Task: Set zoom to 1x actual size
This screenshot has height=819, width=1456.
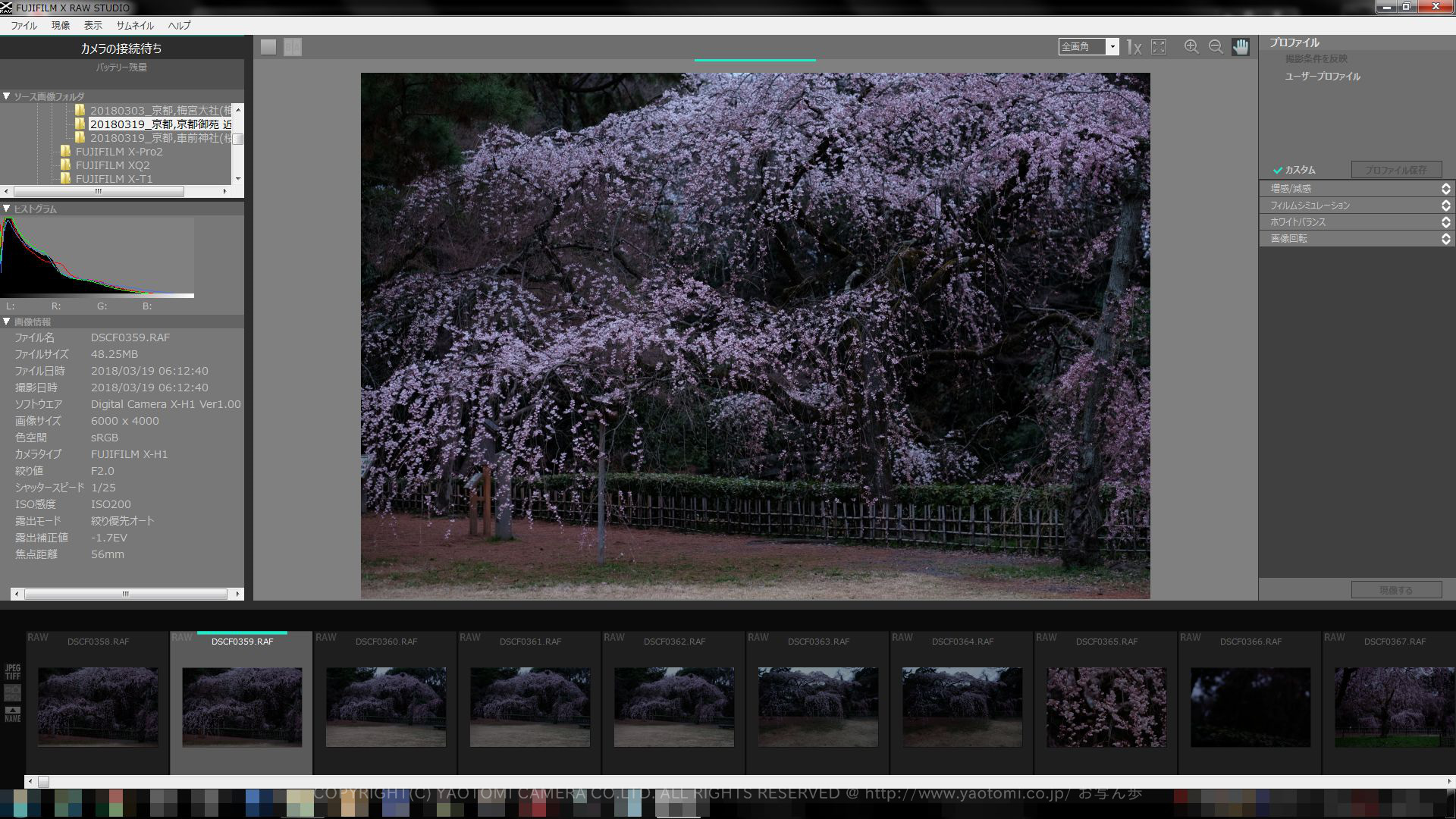Action: (1134, 47)
